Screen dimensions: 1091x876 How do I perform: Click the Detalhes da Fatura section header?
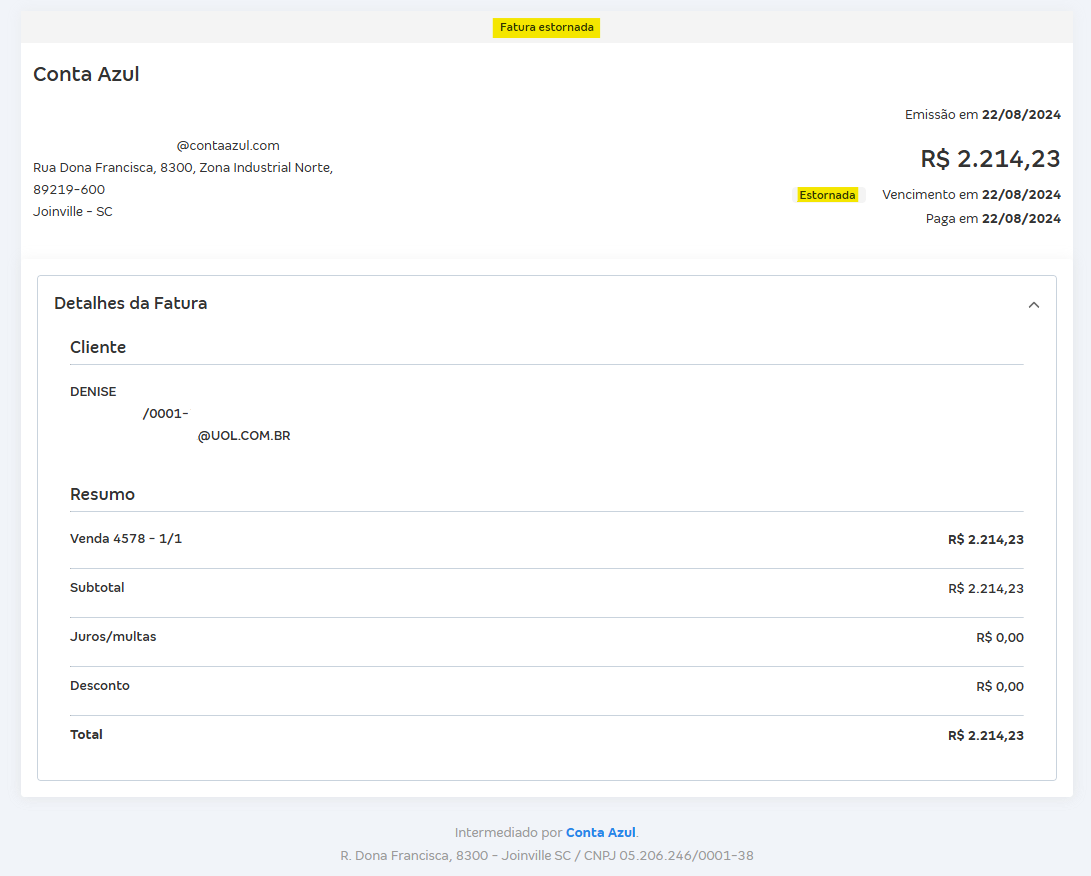(x=131, y=303)
